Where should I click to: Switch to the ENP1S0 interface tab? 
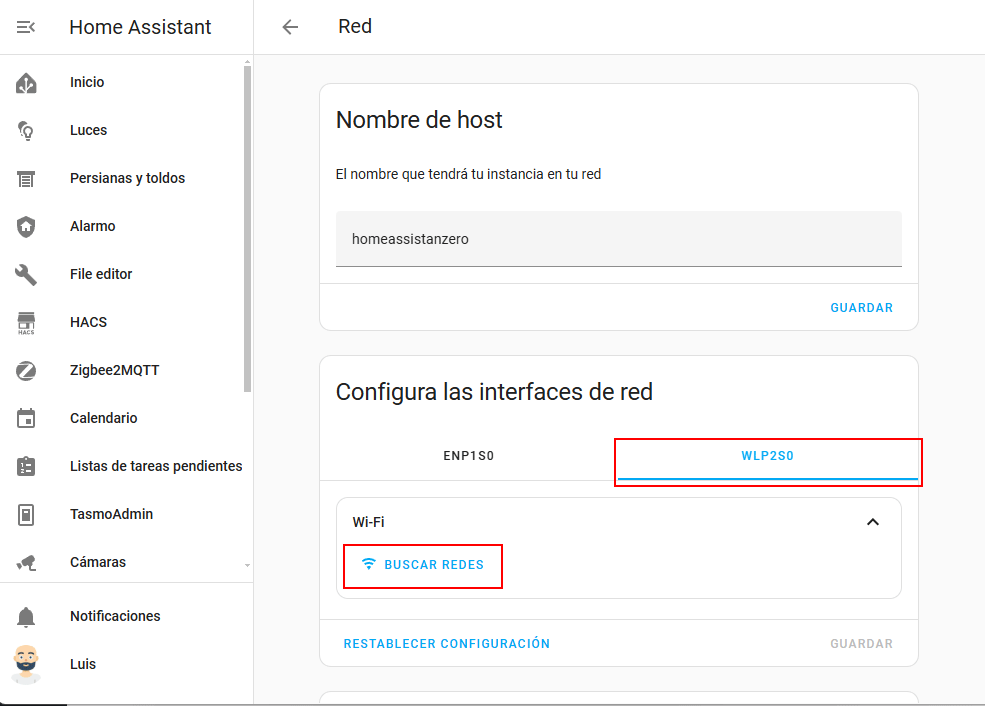click(x=468, y=456)
